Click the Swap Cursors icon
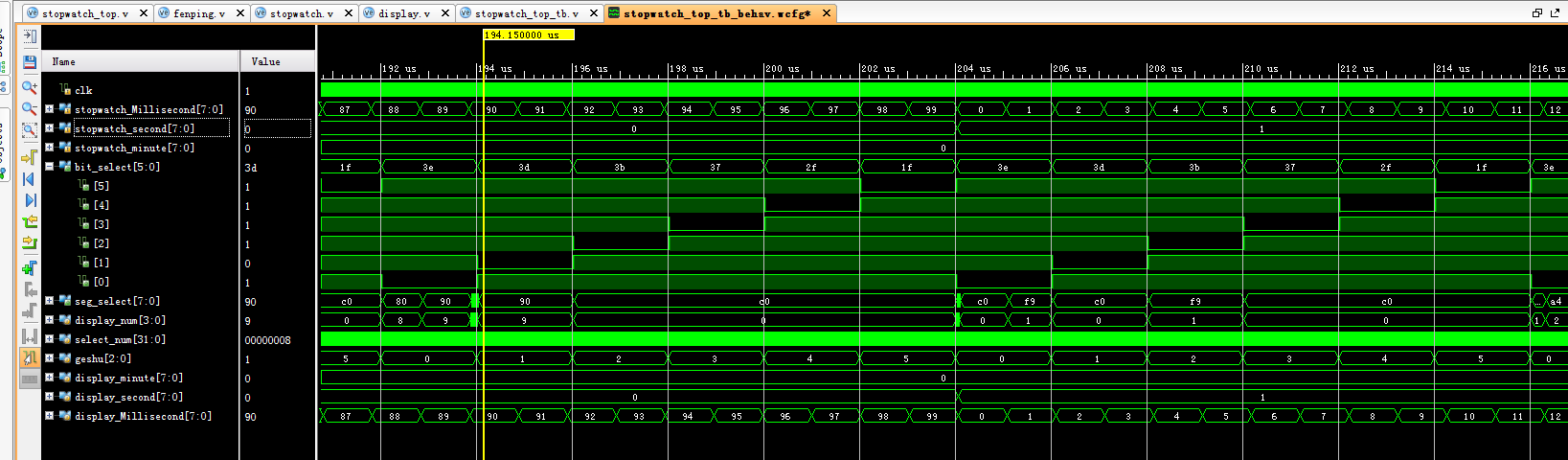The width and height of the screenshot is (1568, 460). pos(30,335)
